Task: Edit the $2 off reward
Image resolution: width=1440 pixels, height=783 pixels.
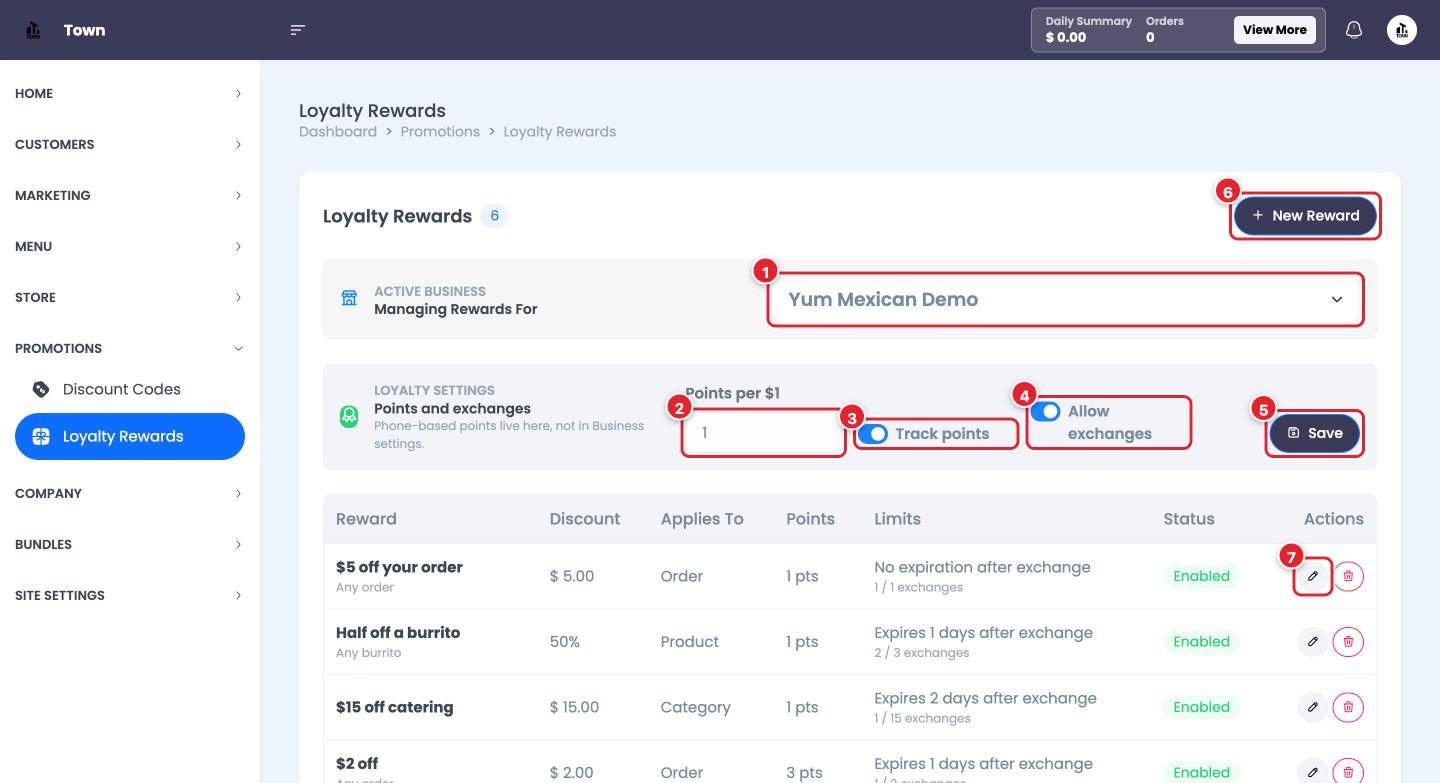Action: pyautogui.click(x=1313, y=772)
